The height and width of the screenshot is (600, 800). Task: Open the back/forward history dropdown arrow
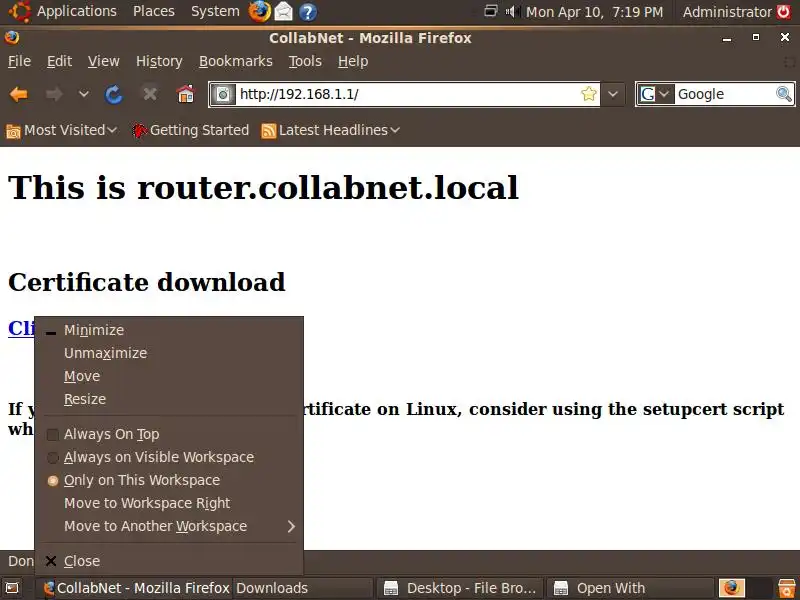click(x=84, y=94)
